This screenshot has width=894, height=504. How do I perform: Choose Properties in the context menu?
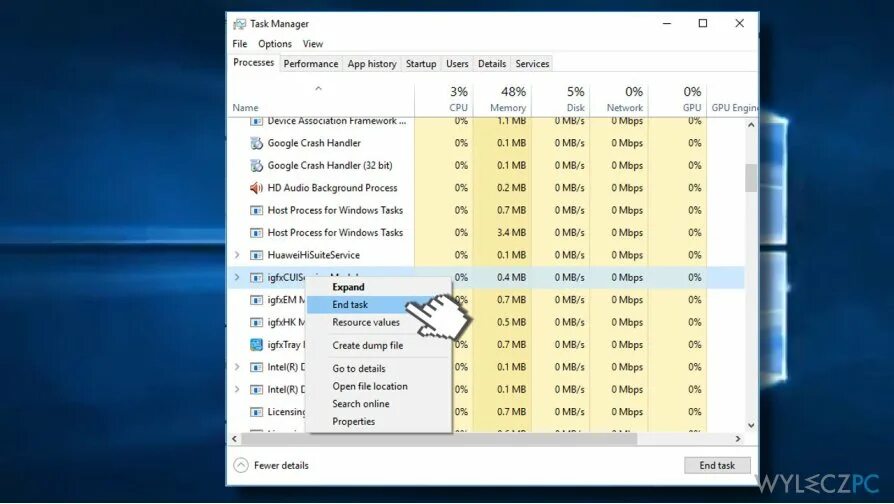click(x=379, y=421)
